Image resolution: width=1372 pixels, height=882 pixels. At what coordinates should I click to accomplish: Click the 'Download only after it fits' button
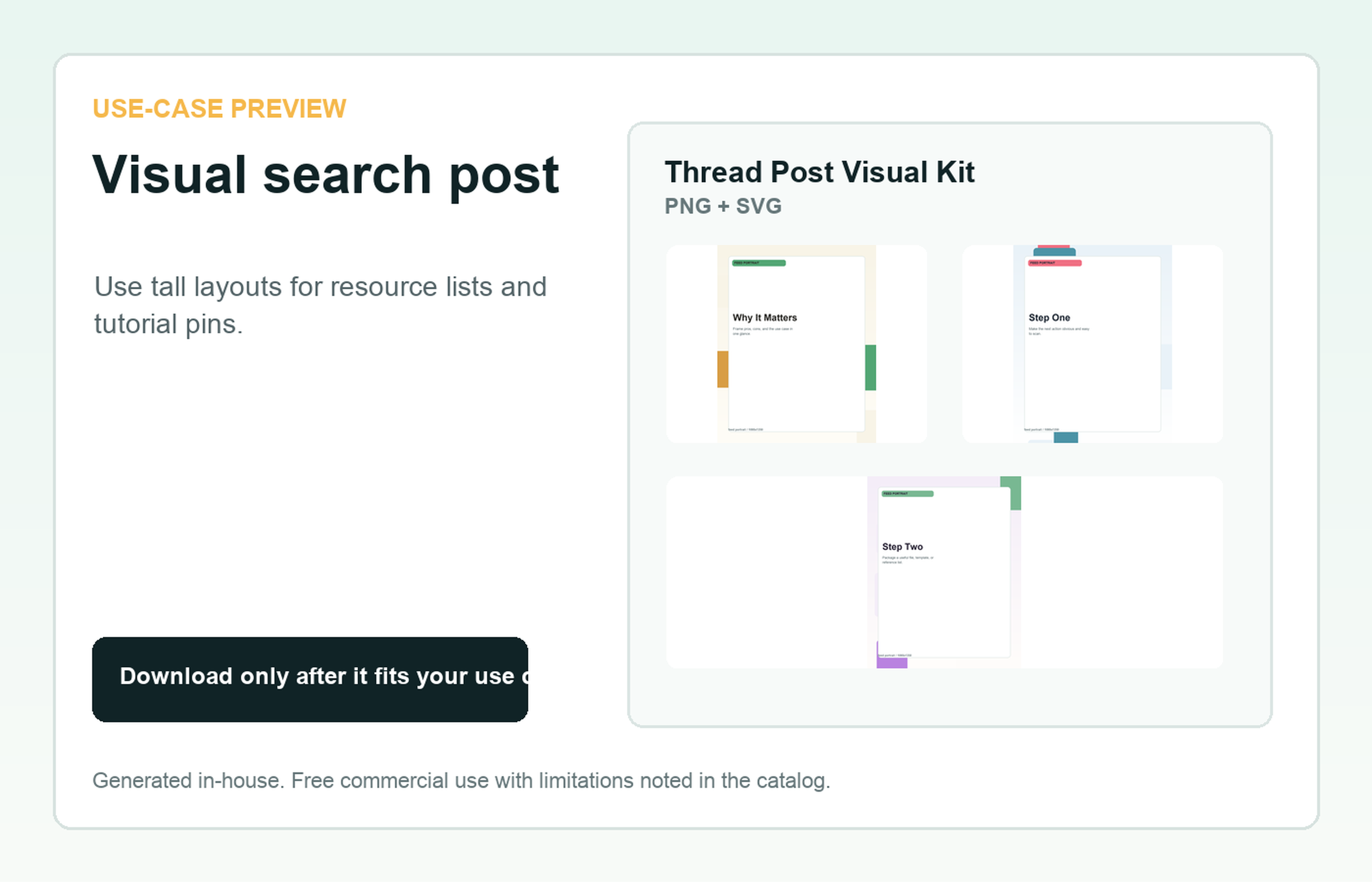pyautogui.click(x=310, y=679)
